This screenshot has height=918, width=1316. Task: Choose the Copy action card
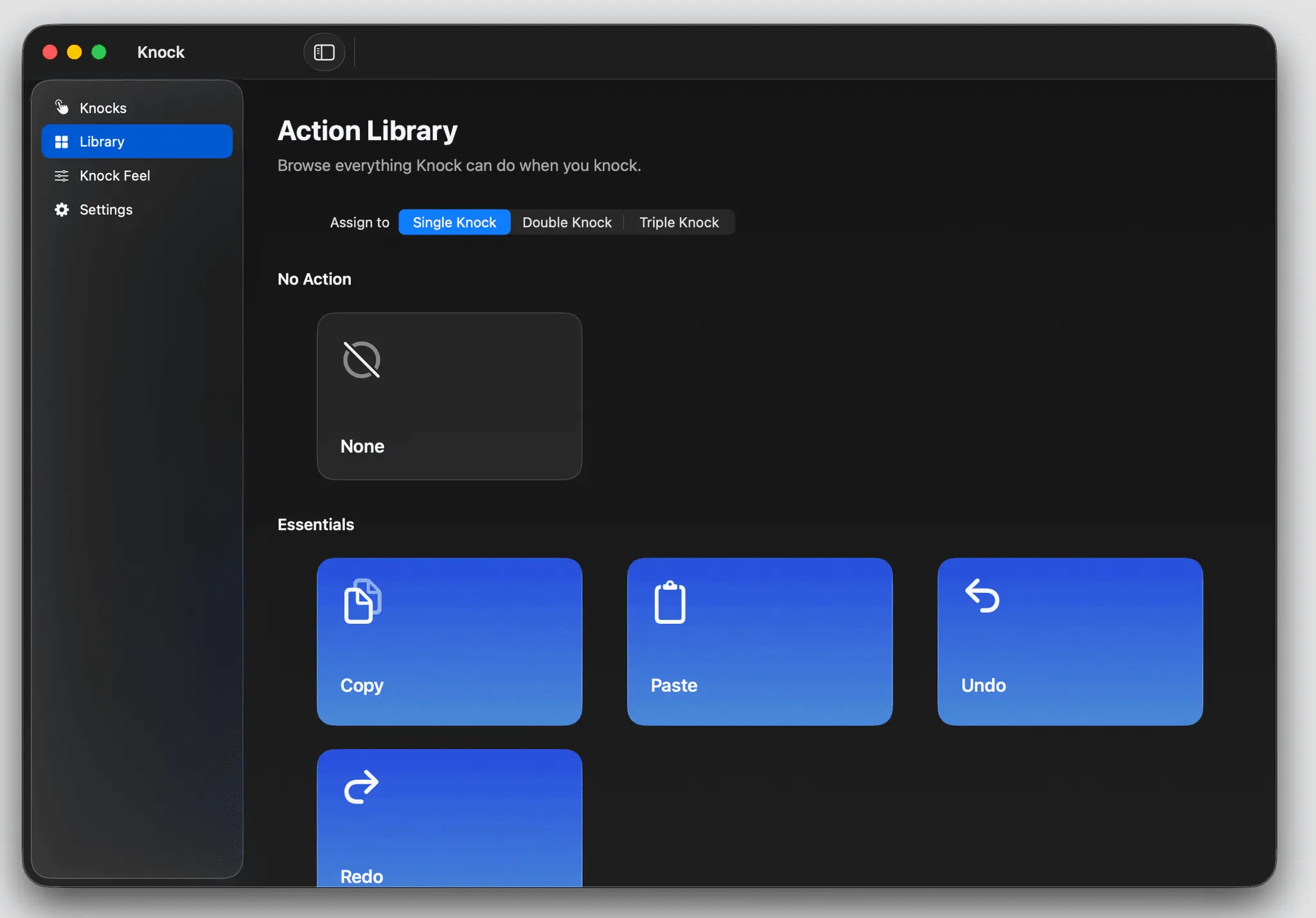tap(449, 642)
